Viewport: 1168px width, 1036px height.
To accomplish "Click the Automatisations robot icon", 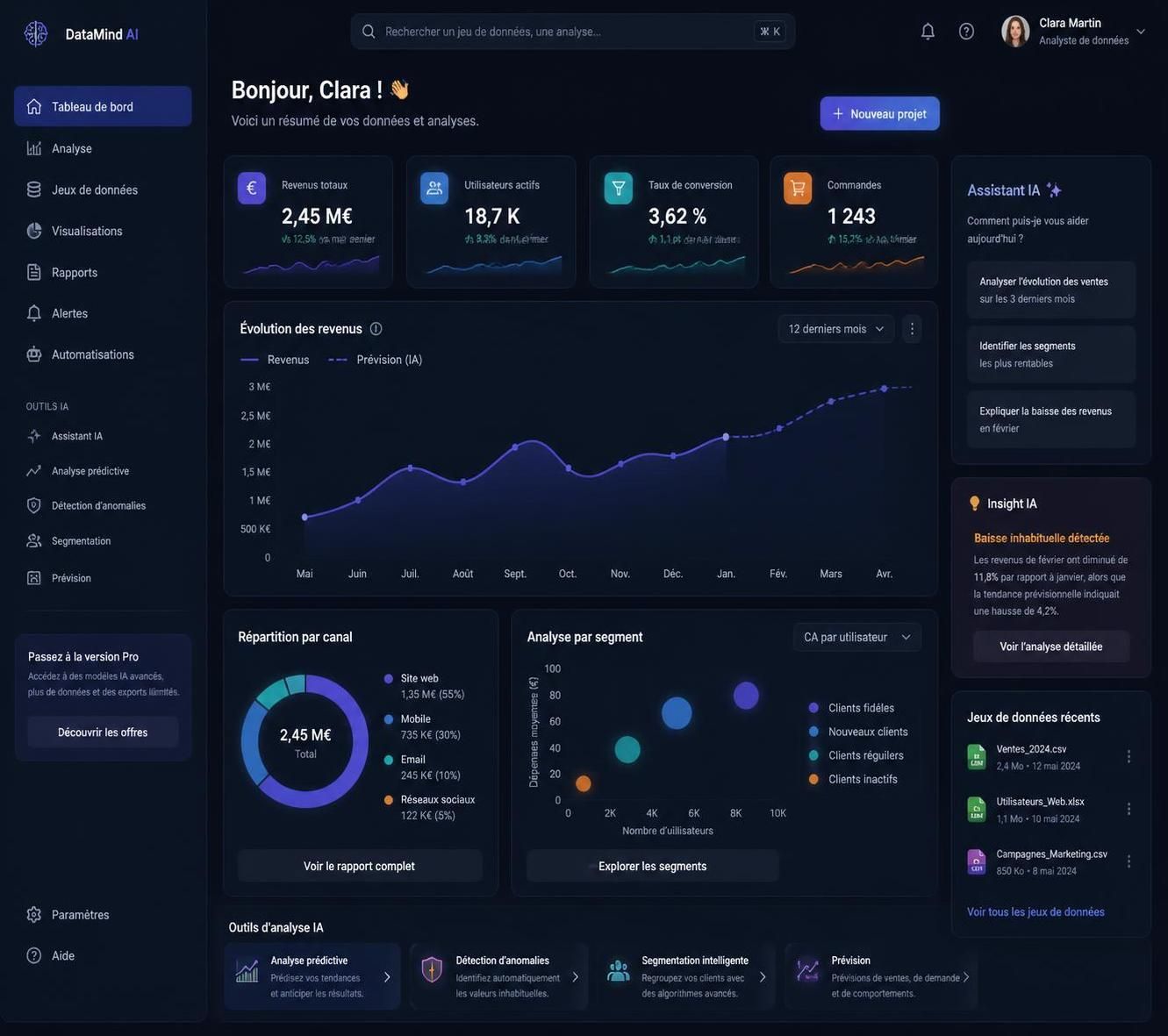I will point(33,354).
